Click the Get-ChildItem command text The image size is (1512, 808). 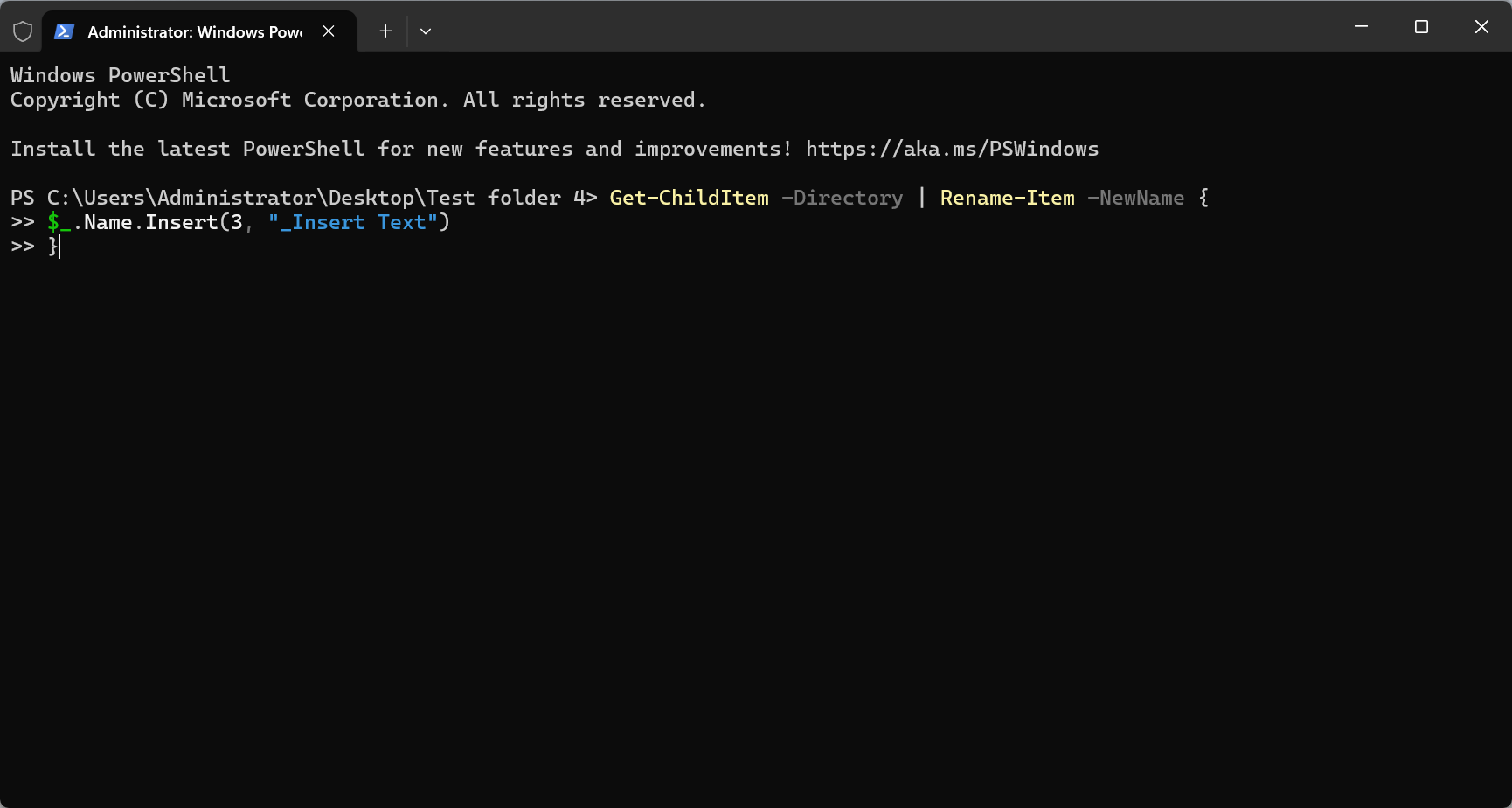pos(689,199)
